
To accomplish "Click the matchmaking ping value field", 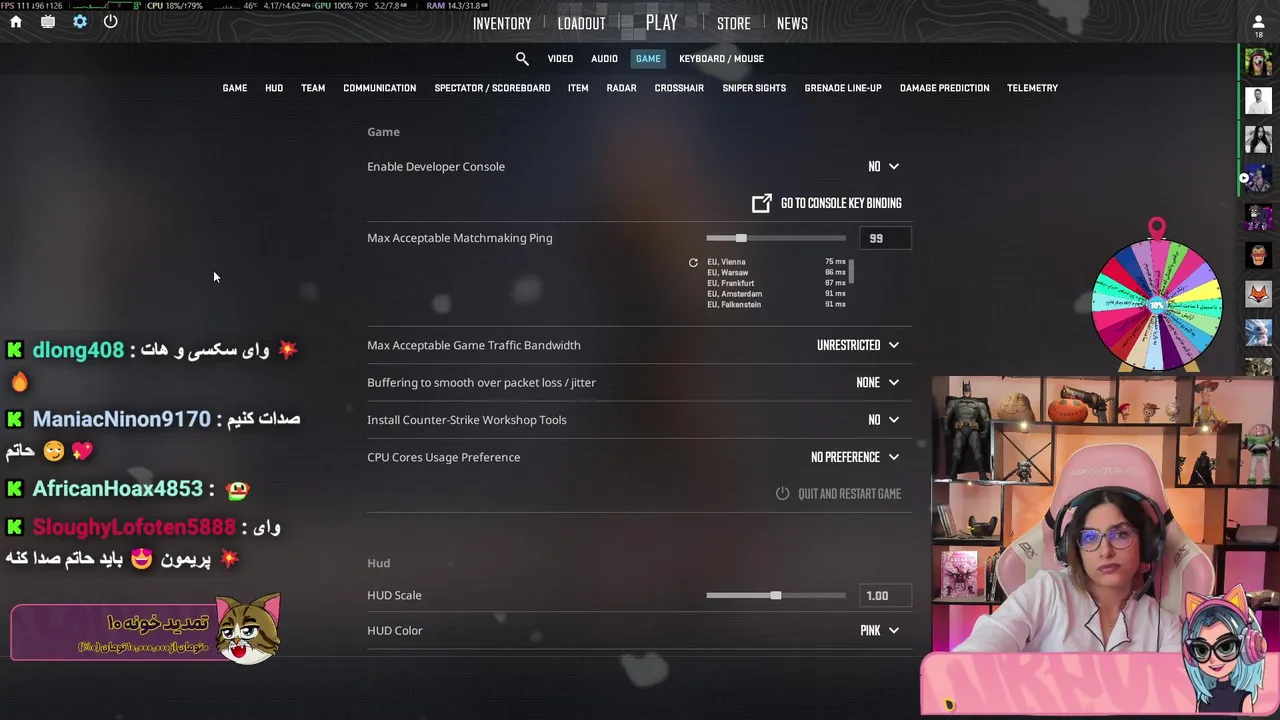I will point(885,239).
